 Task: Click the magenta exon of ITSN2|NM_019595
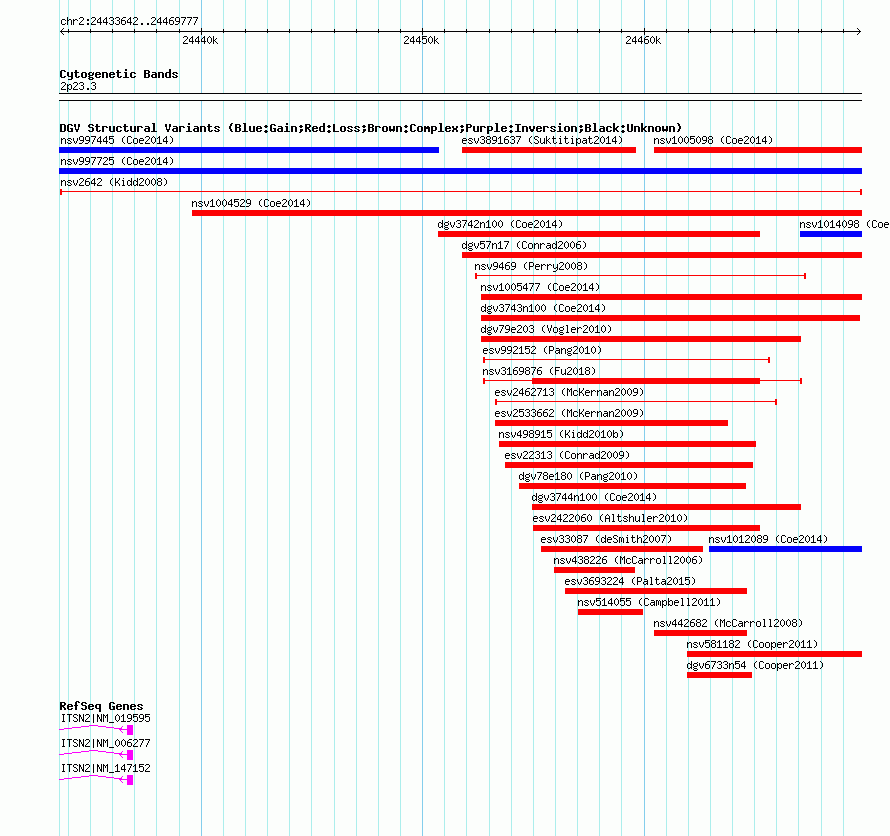pos(130,730)
